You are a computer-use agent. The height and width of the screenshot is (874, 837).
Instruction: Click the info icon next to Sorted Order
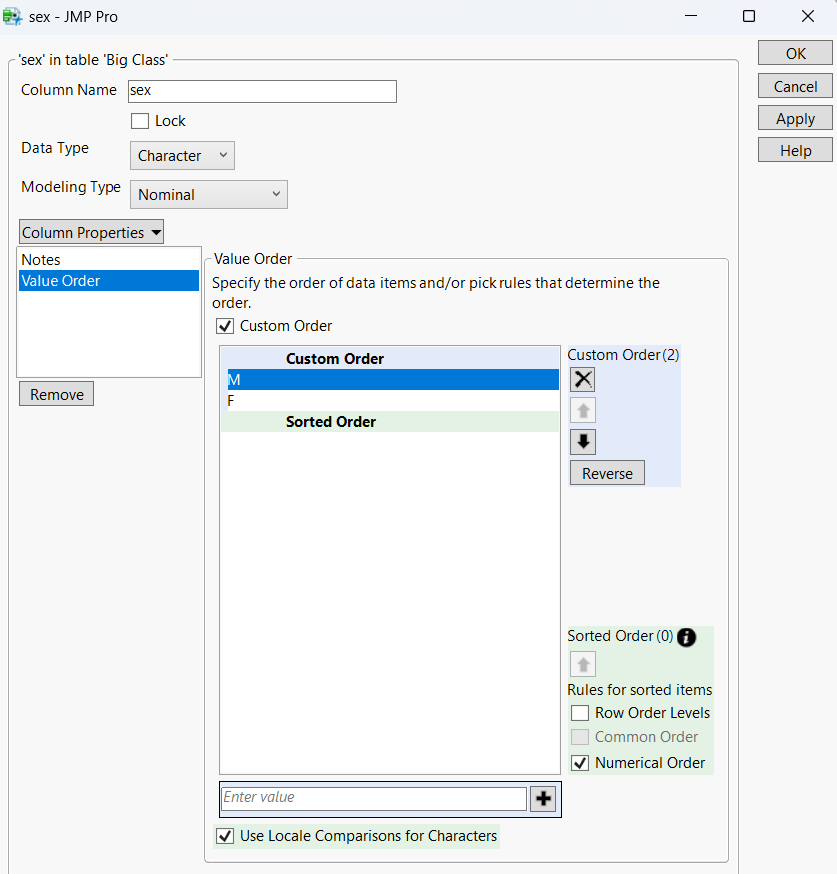click(x=686, y=636)
